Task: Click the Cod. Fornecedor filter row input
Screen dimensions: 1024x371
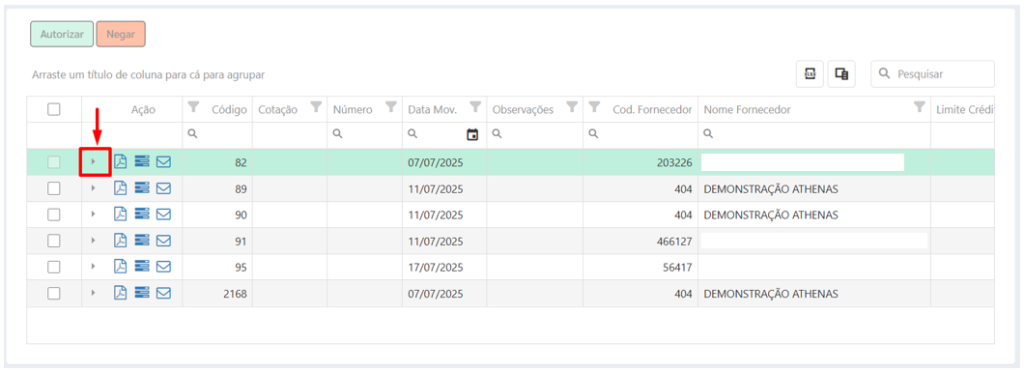Action: (640, 135)
